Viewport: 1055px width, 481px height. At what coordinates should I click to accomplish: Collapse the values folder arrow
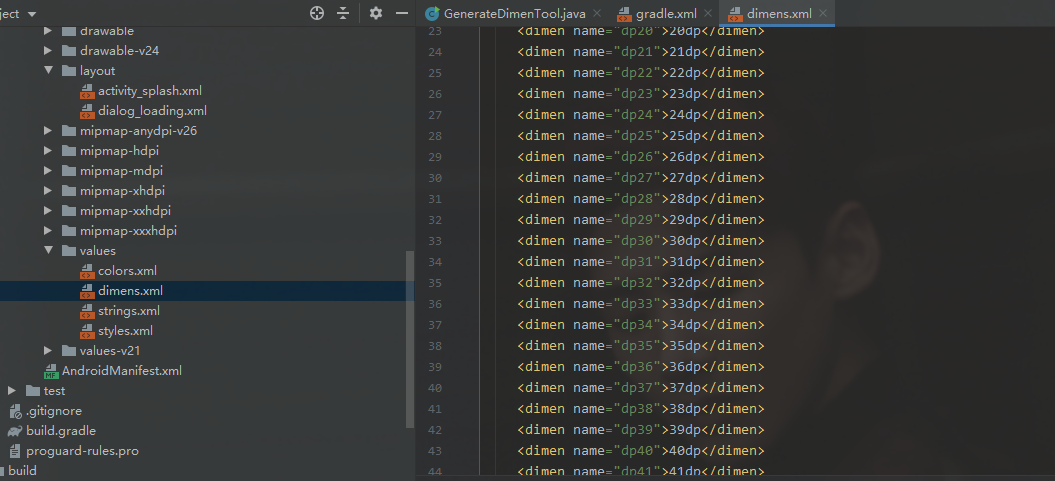point(48,251)
